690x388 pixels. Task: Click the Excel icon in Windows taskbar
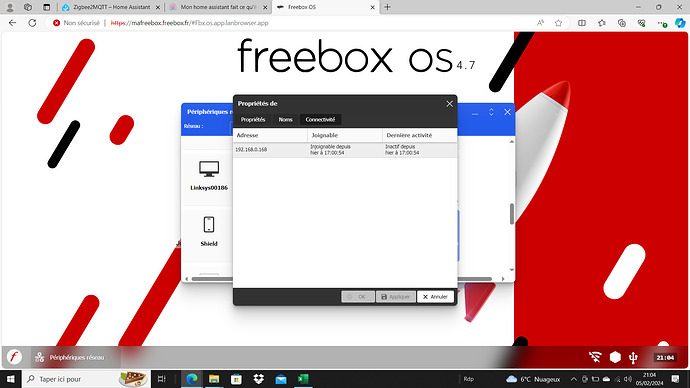(303, 379)
